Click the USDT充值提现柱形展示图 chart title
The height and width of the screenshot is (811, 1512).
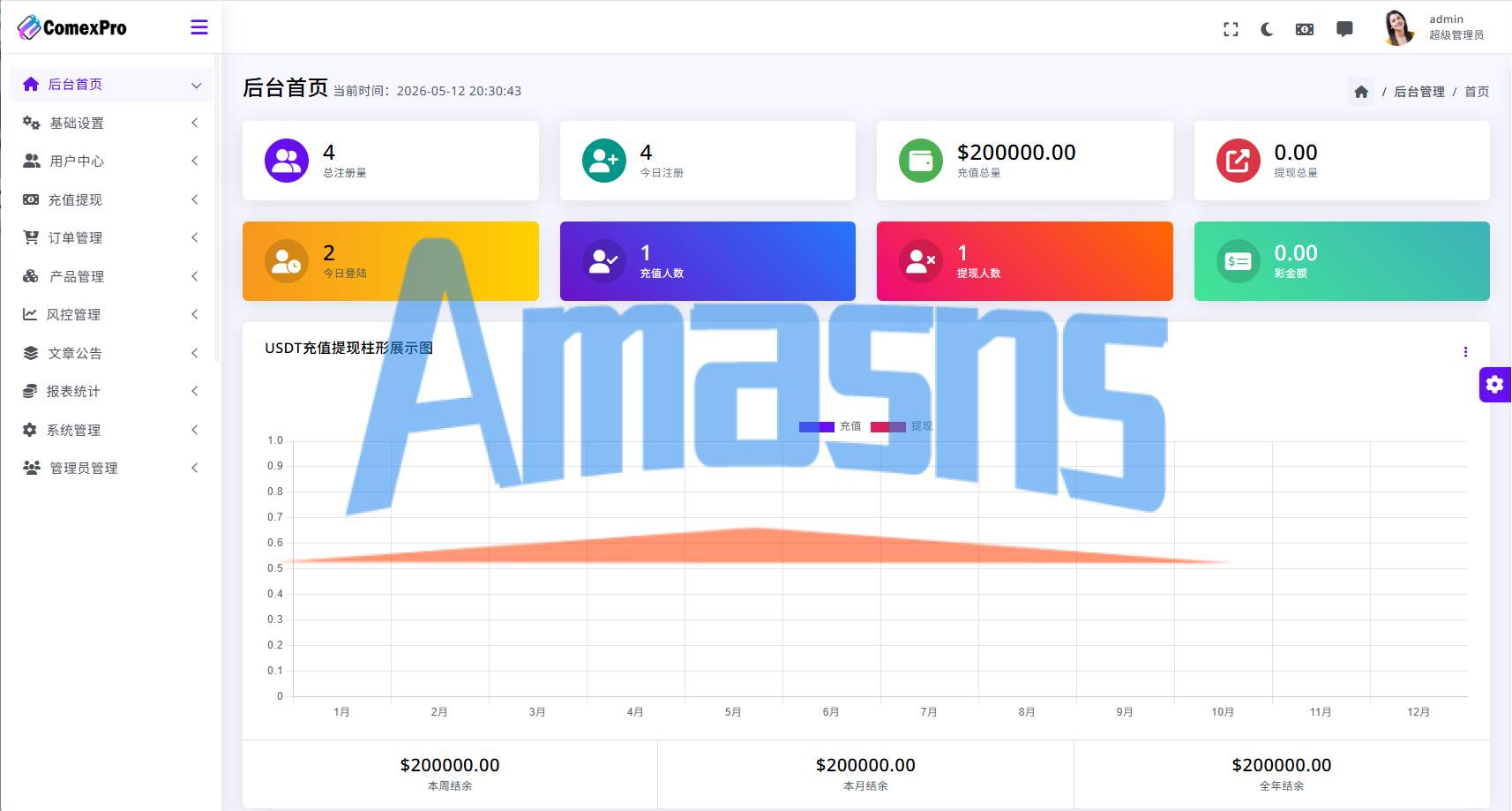click(x=349, y=348)
